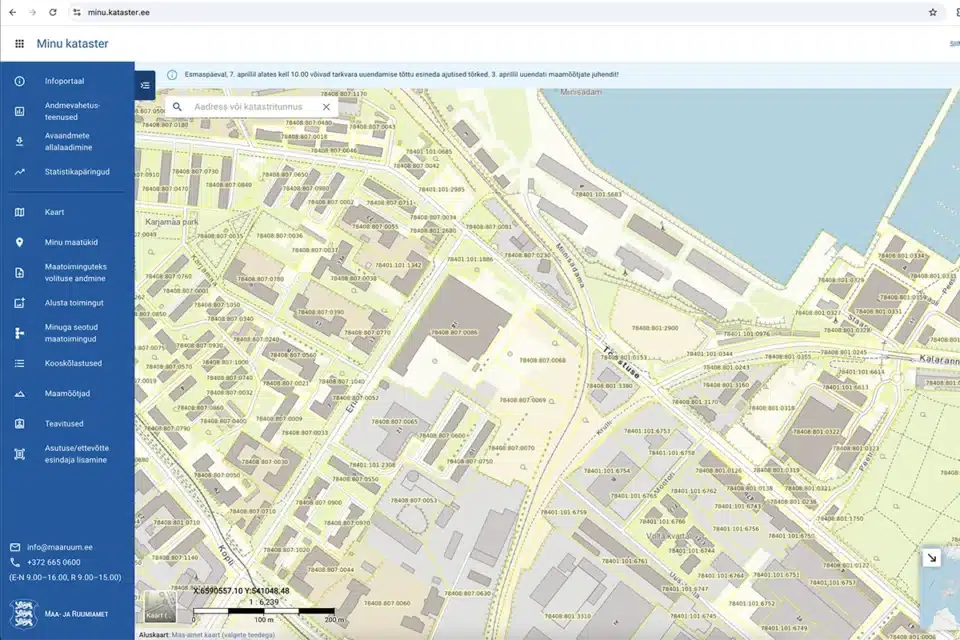
Task: Click the site settings icon in address bar
Action: [x=77, y=12]
